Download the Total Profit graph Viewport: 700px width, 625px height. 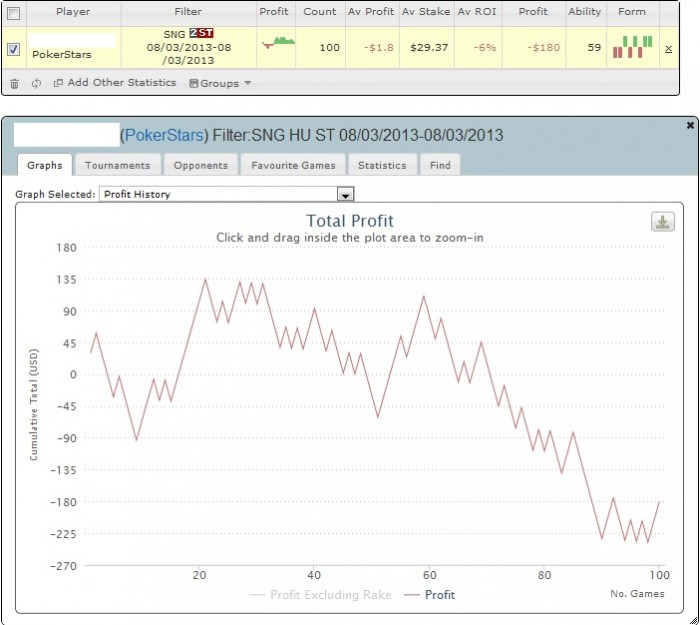pyautogui.click(x=662, y=222)
